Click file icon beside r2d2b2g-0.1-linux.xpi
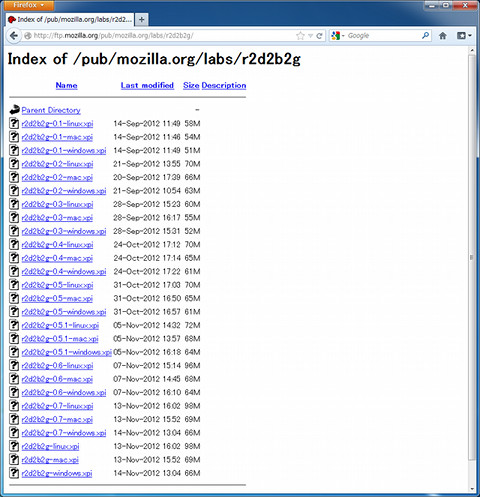 (x=14, y=123)
